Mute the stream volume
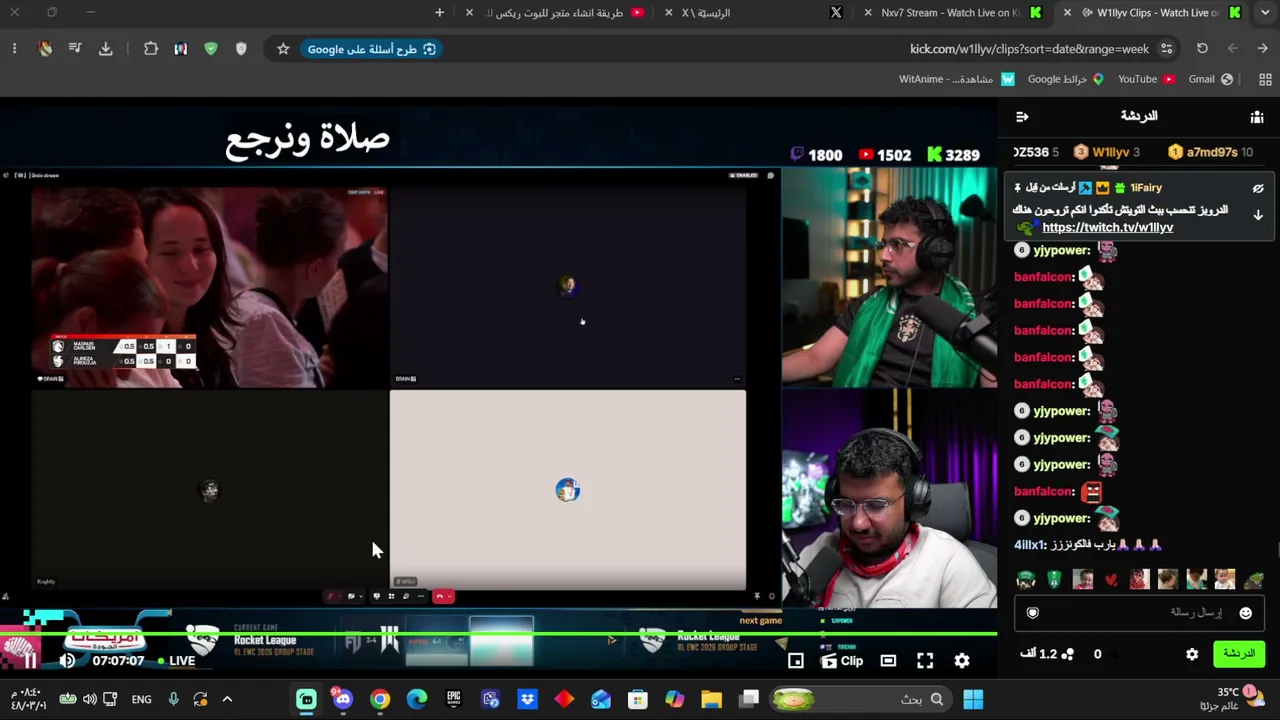This screenshot has width=1280, height=720. (67, 660)
